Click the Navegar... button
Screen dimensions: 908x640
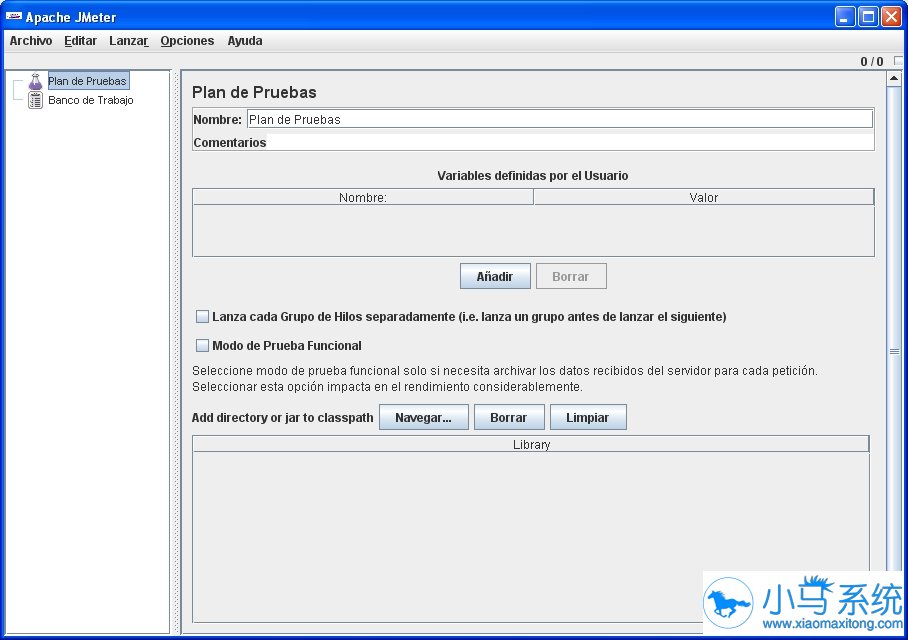coord(423,418)
